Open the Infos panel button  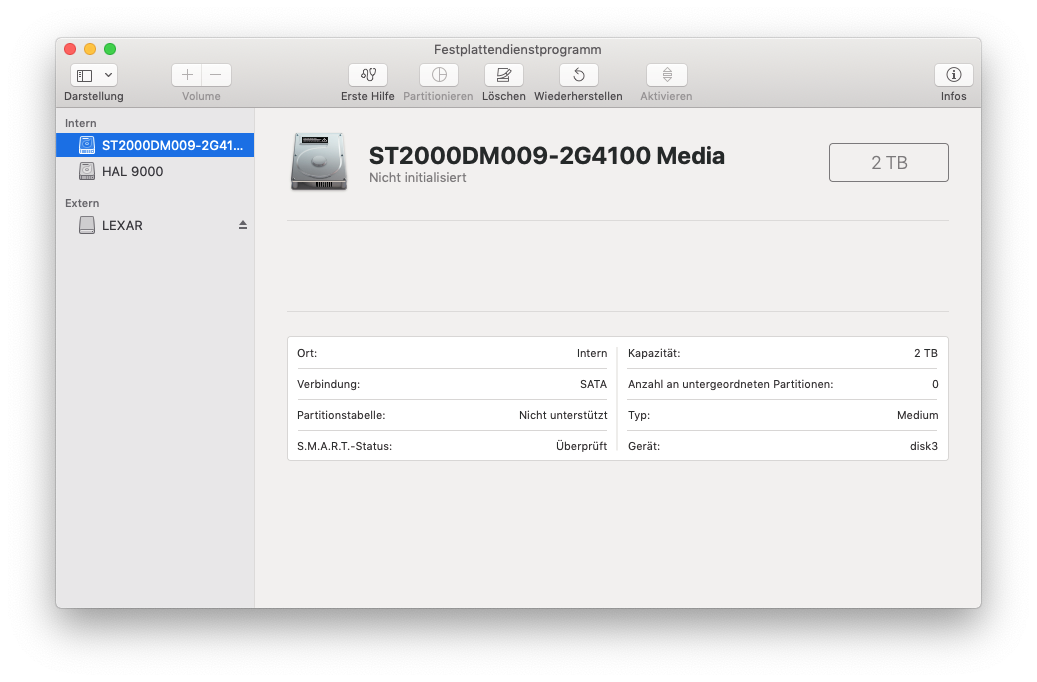click(x=953, y=75)
